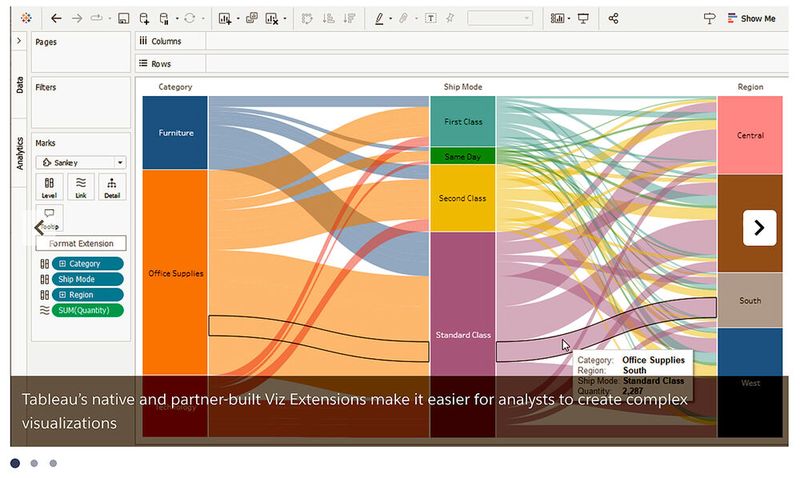Click the Clear Sheet icon
800x478 pixels.
point(271,19)
